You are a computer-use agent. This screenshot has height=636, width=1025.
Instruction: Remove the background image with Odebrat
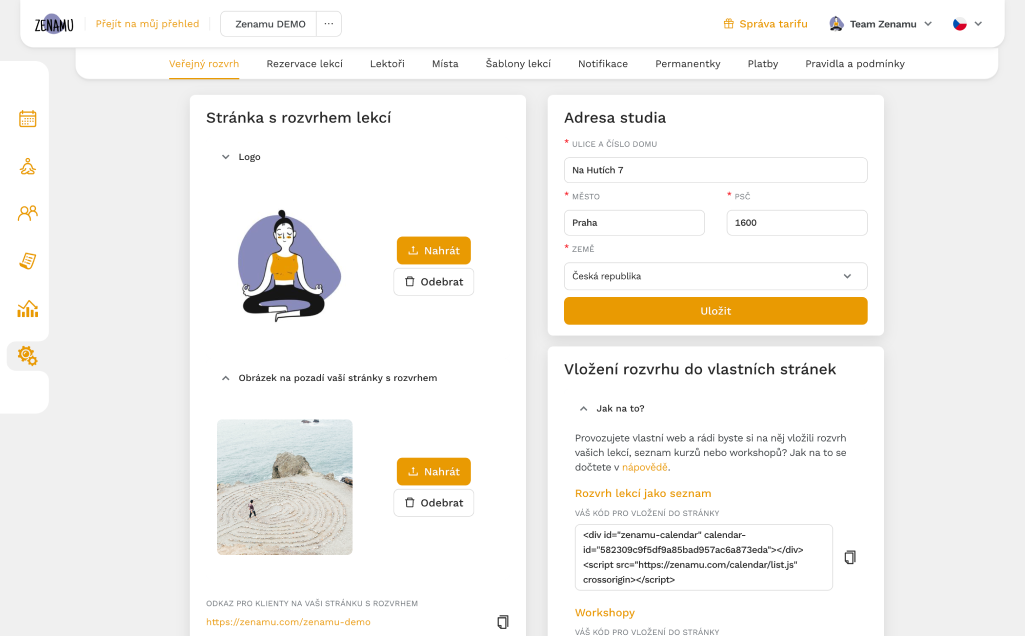(x=433, y=503)
